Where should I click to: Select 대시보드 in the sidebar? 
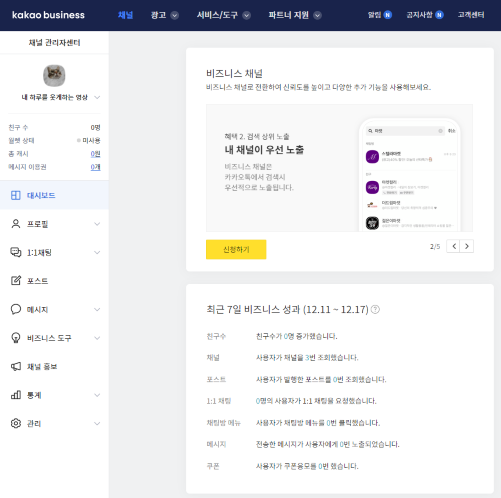click(54, 195)
